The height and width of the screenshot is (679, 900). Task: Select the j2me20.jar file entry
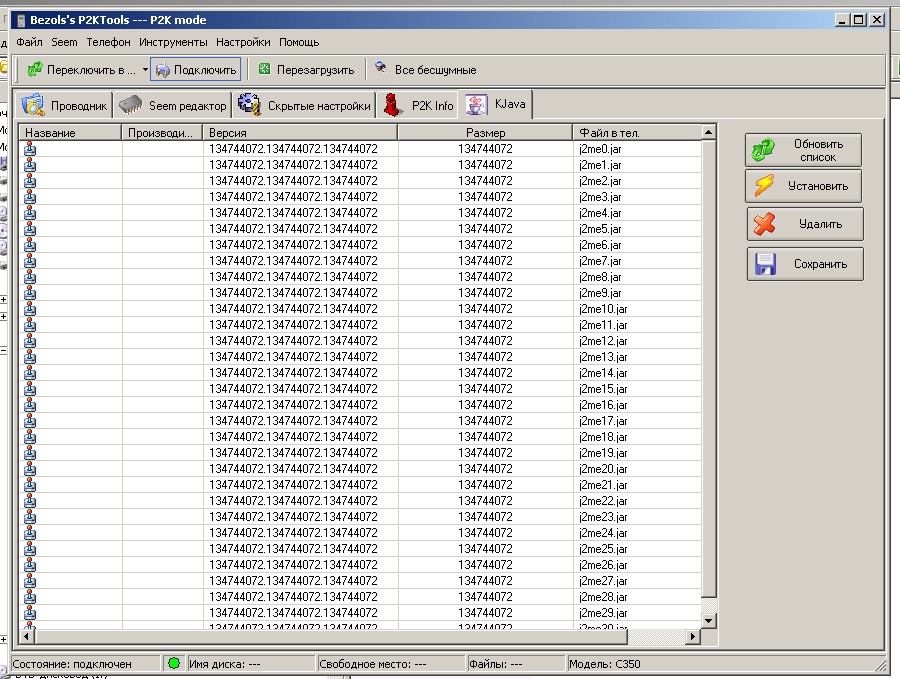603,468
